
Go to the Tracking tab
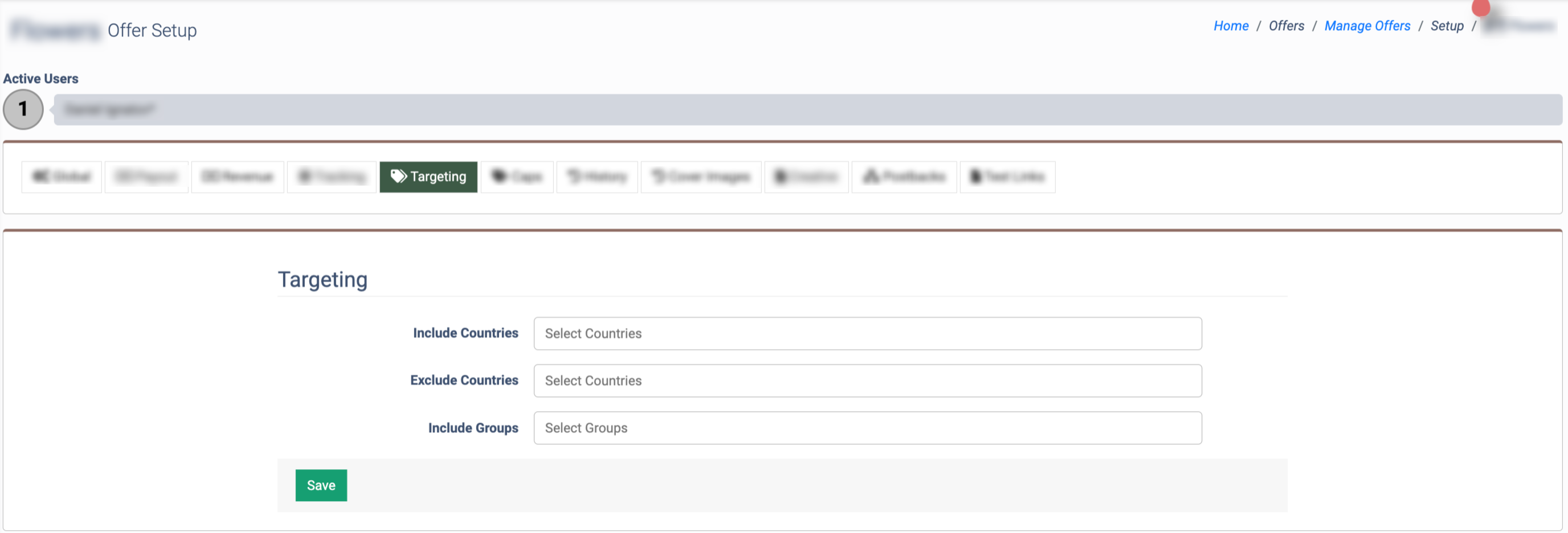[332, 177]
